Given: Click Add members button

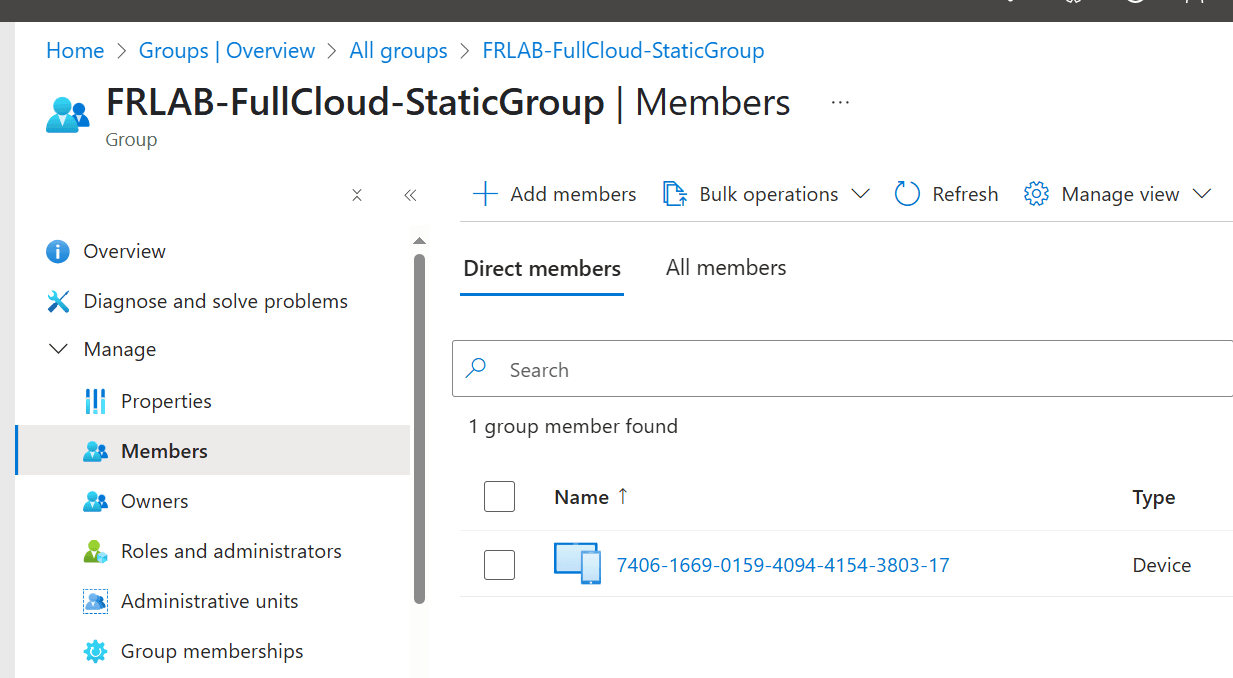Looking at the screenshot, I should pos(555,194).
